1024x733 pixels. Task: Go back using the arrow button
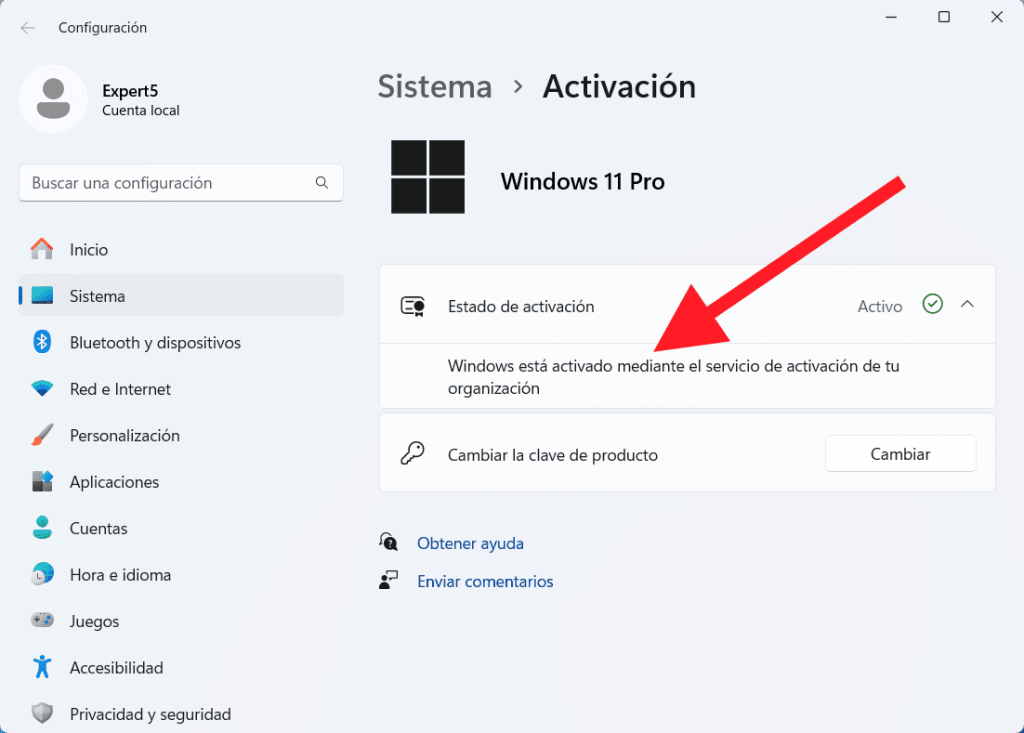[x=27, y=28]
